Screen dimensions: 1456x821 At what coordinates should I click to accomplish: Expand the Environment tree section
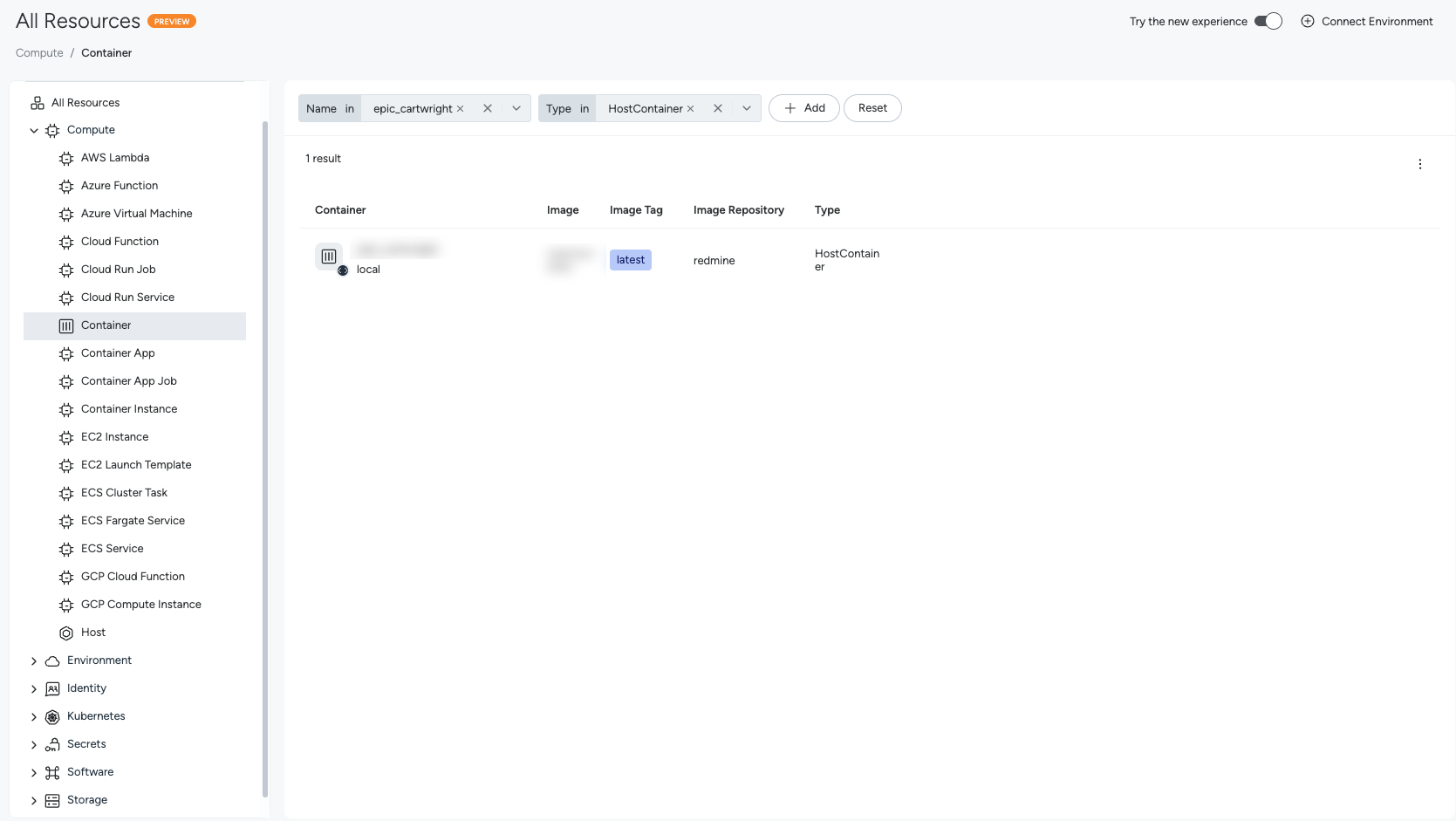point(34,660)
